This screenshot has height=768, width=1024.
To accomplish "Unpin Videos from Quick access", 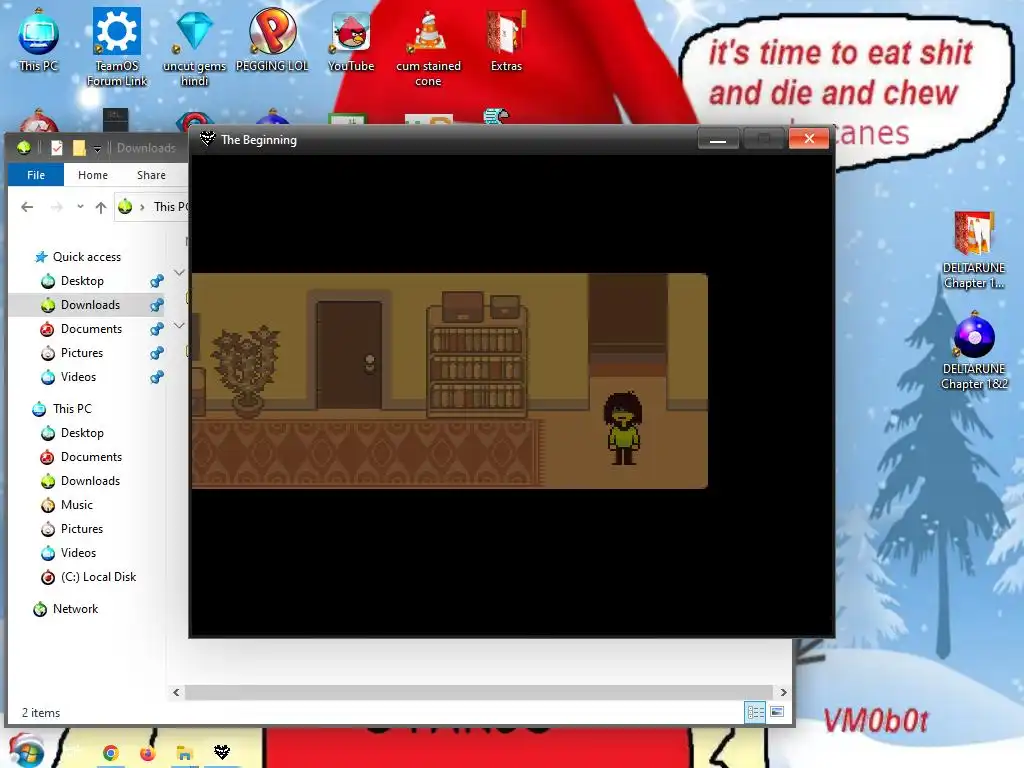I will tap(157, 377).
